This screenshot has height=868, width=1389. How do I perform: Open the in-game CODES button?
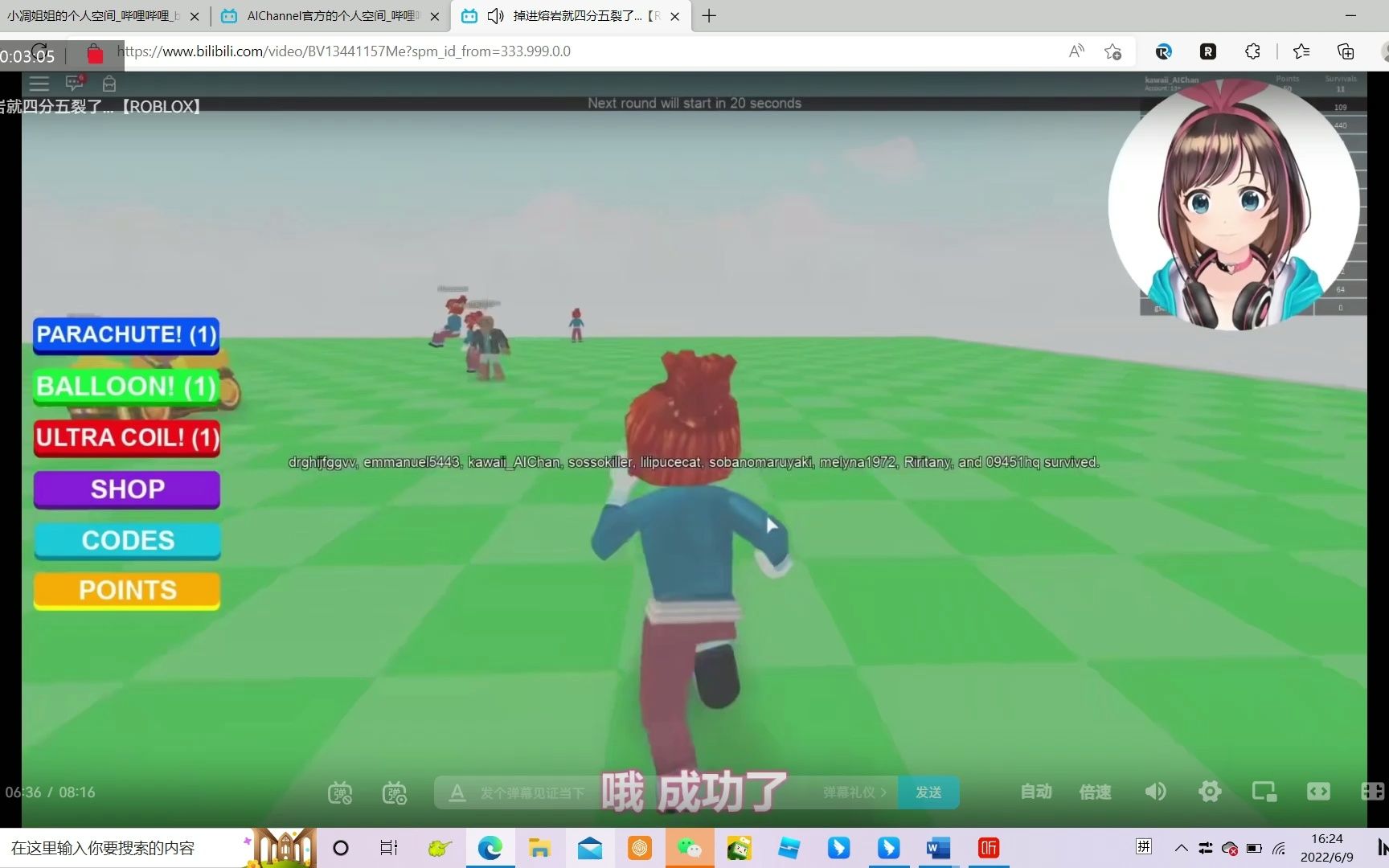click(128, 540)
